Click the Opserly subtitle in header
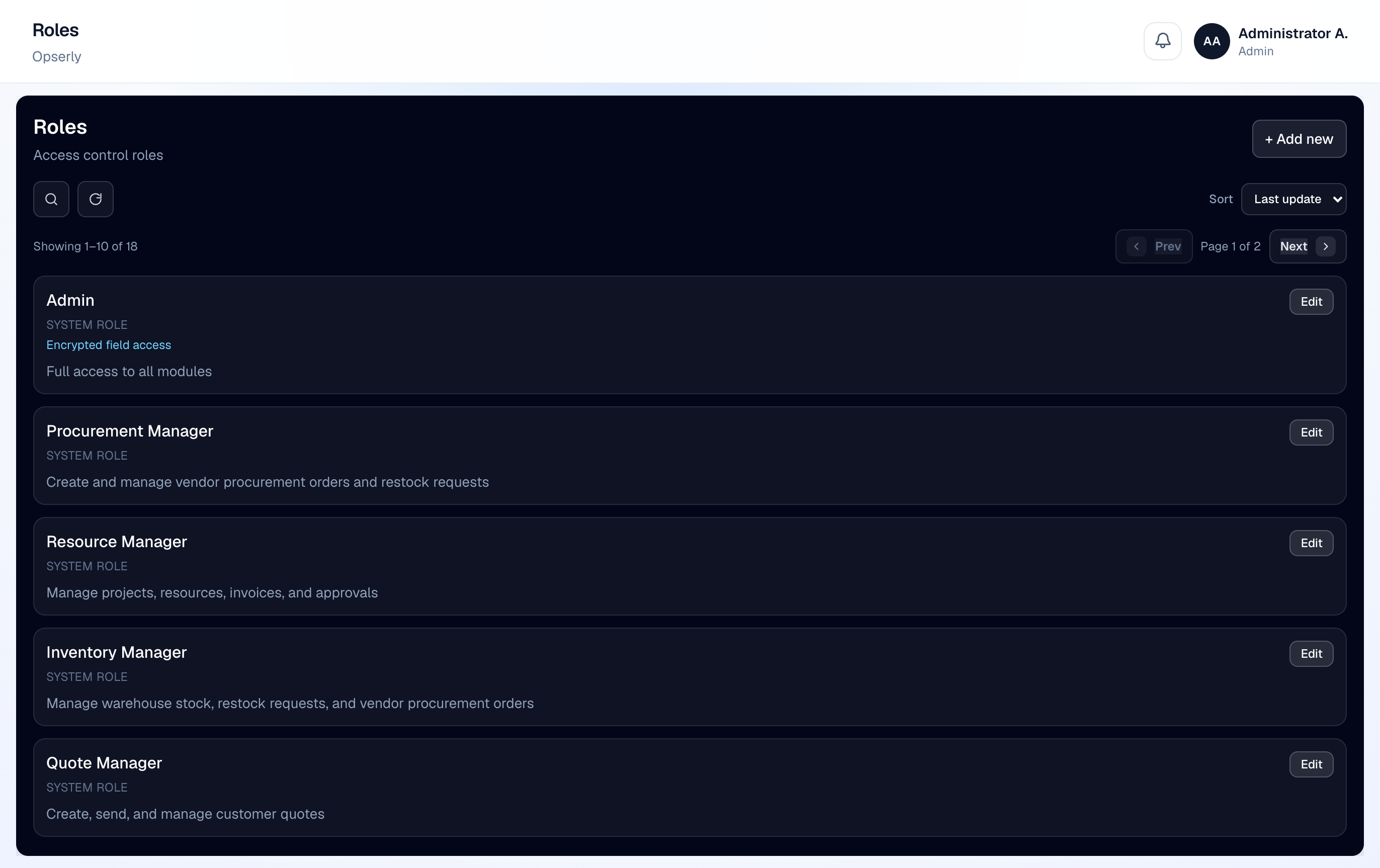 [x=57, y=56]
